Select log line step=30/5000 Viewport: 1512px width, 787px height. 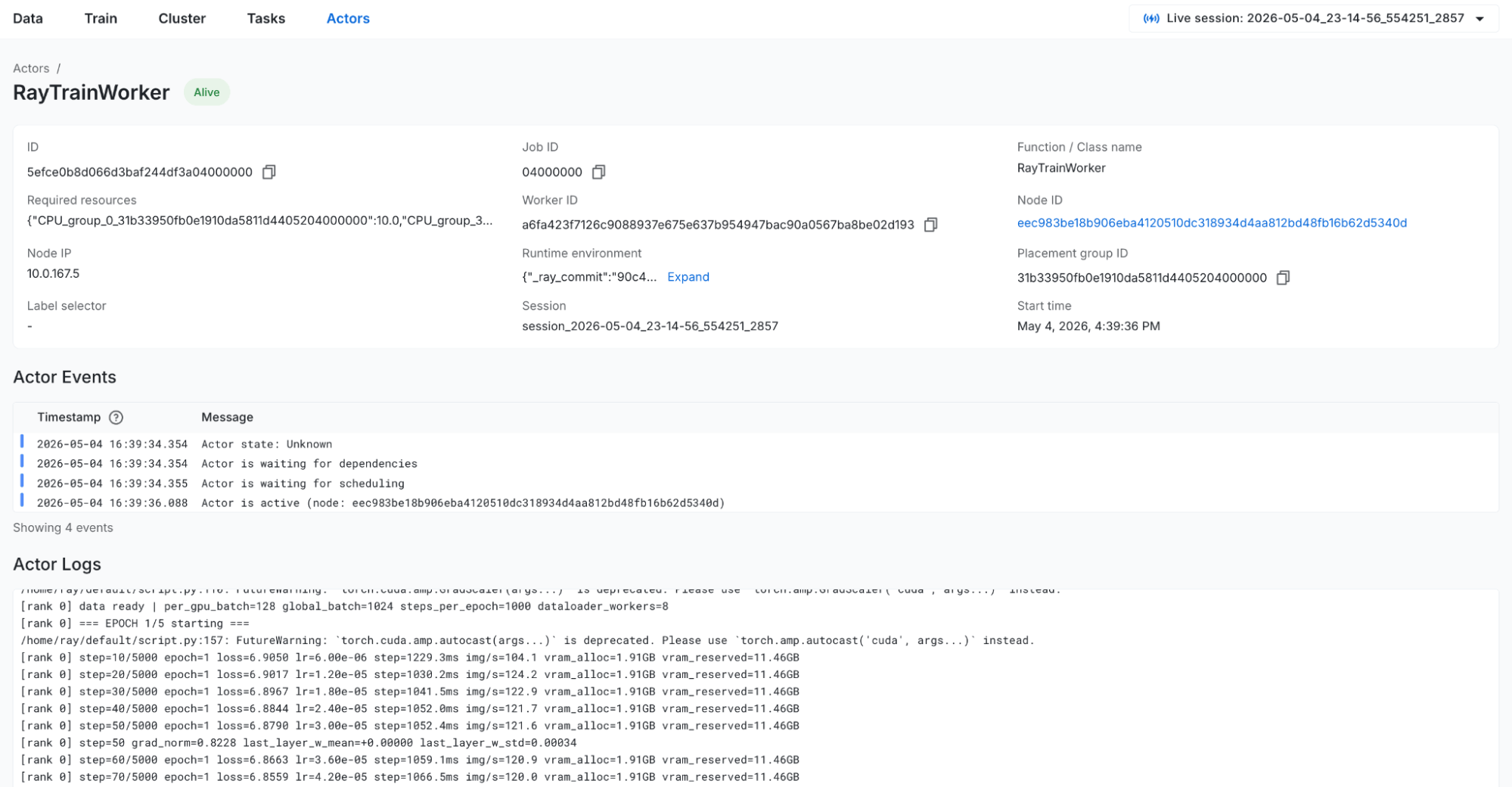[410, 692]
